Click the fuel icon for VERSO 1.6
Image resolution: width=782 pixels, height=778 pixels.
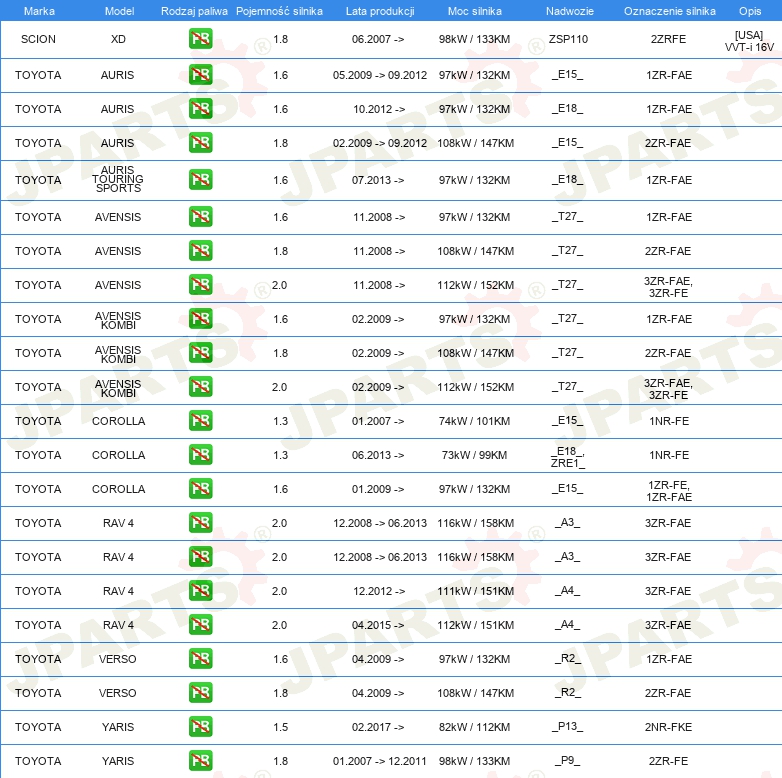200,659
